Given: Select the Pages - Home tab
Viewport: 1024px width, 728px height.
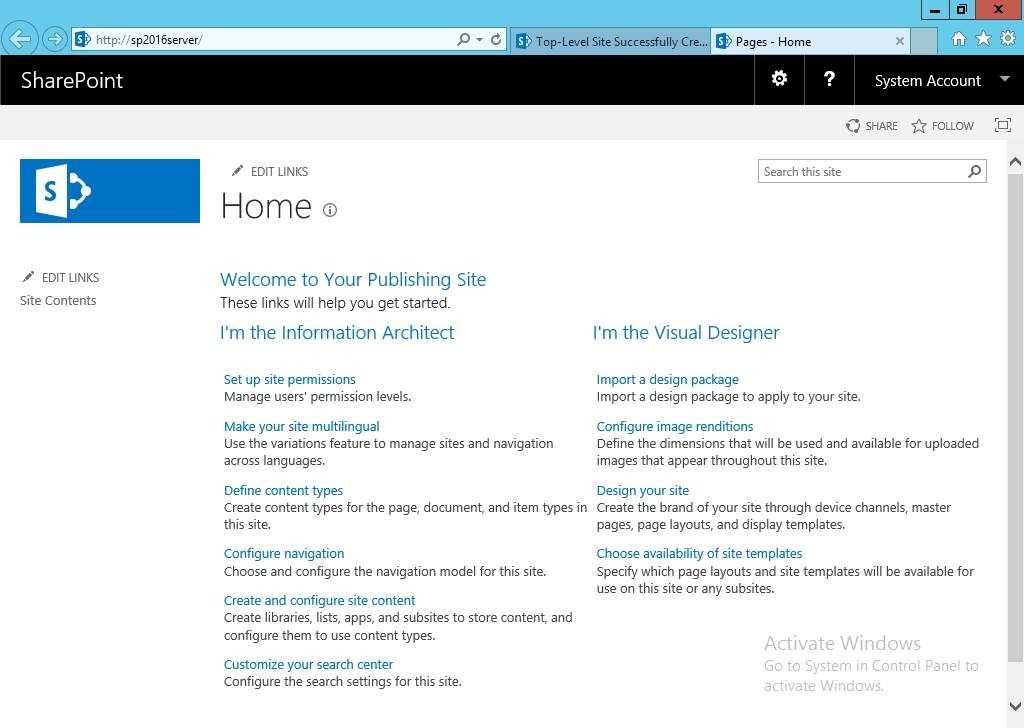Looking at the screenshot, I should pos(810,41).
